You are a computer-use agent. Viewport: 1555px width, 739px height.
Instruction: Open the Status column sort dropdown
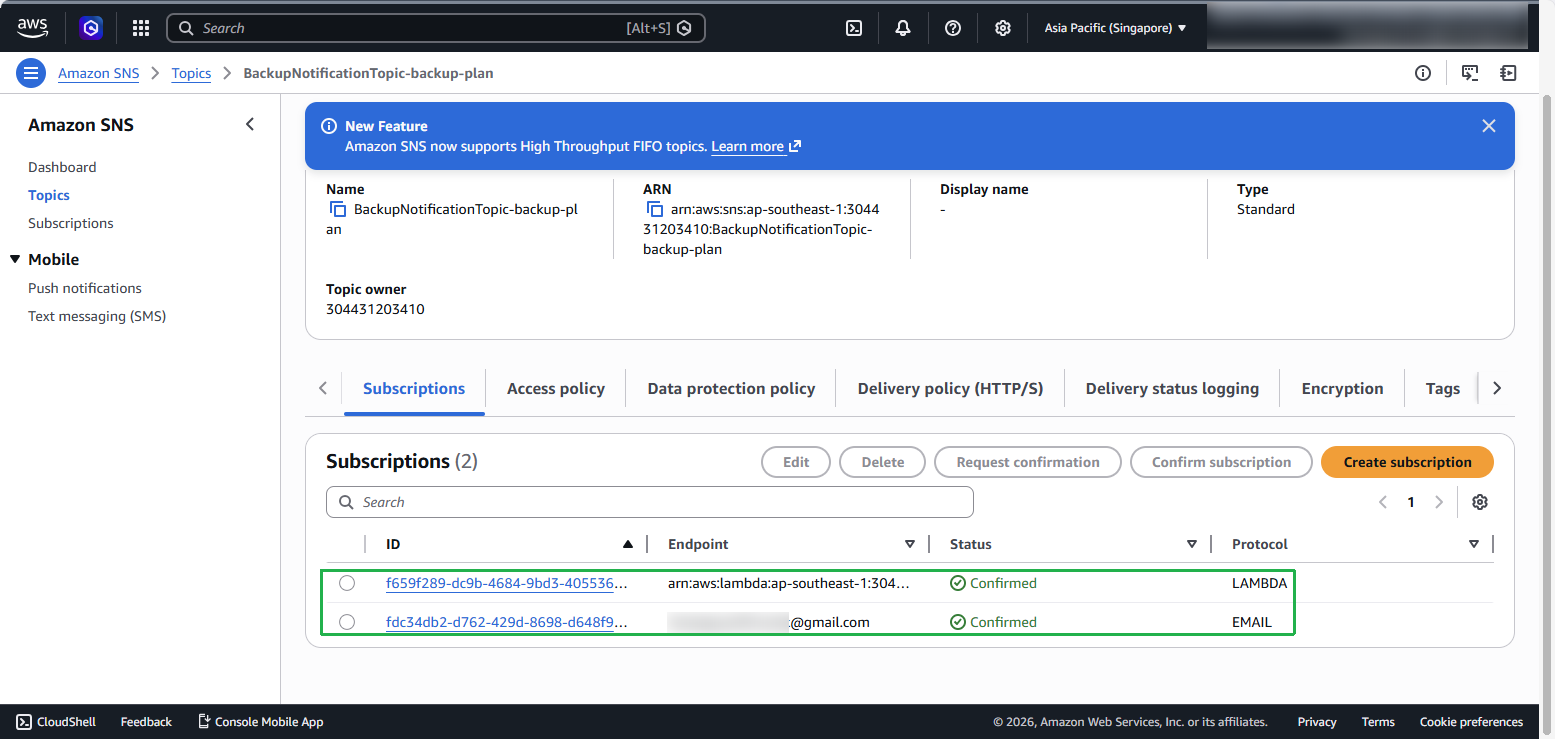click(x=1192, y=545)
